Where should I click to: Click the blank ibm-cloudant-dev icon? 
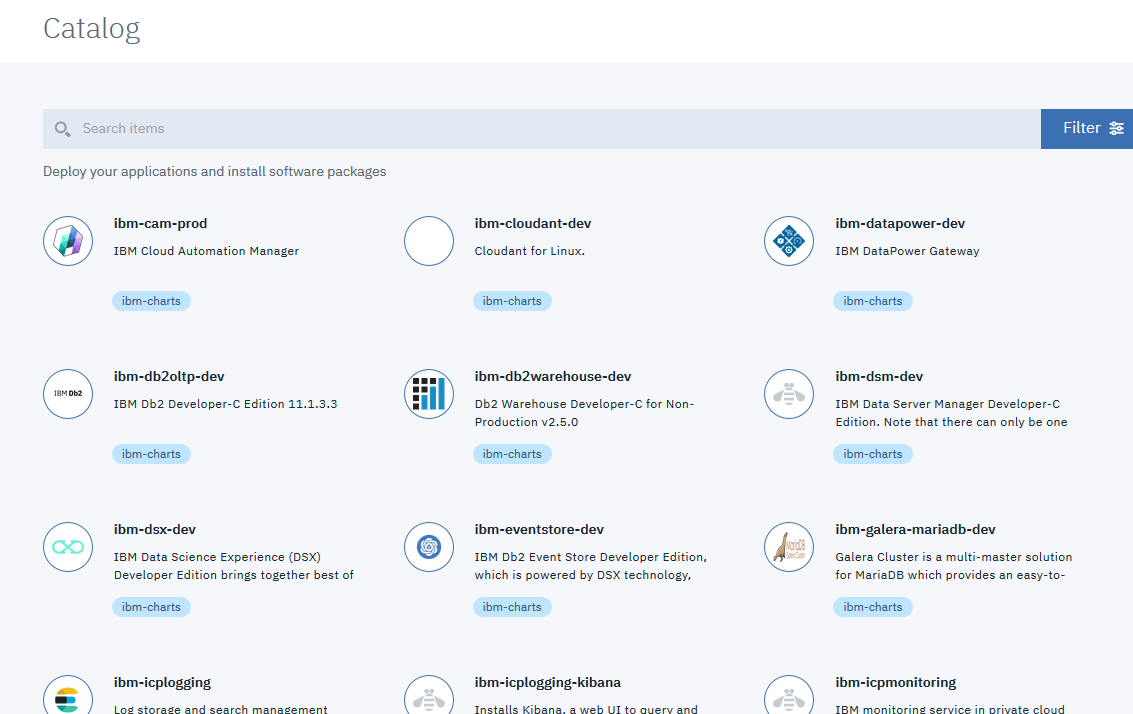pos(428,241)
